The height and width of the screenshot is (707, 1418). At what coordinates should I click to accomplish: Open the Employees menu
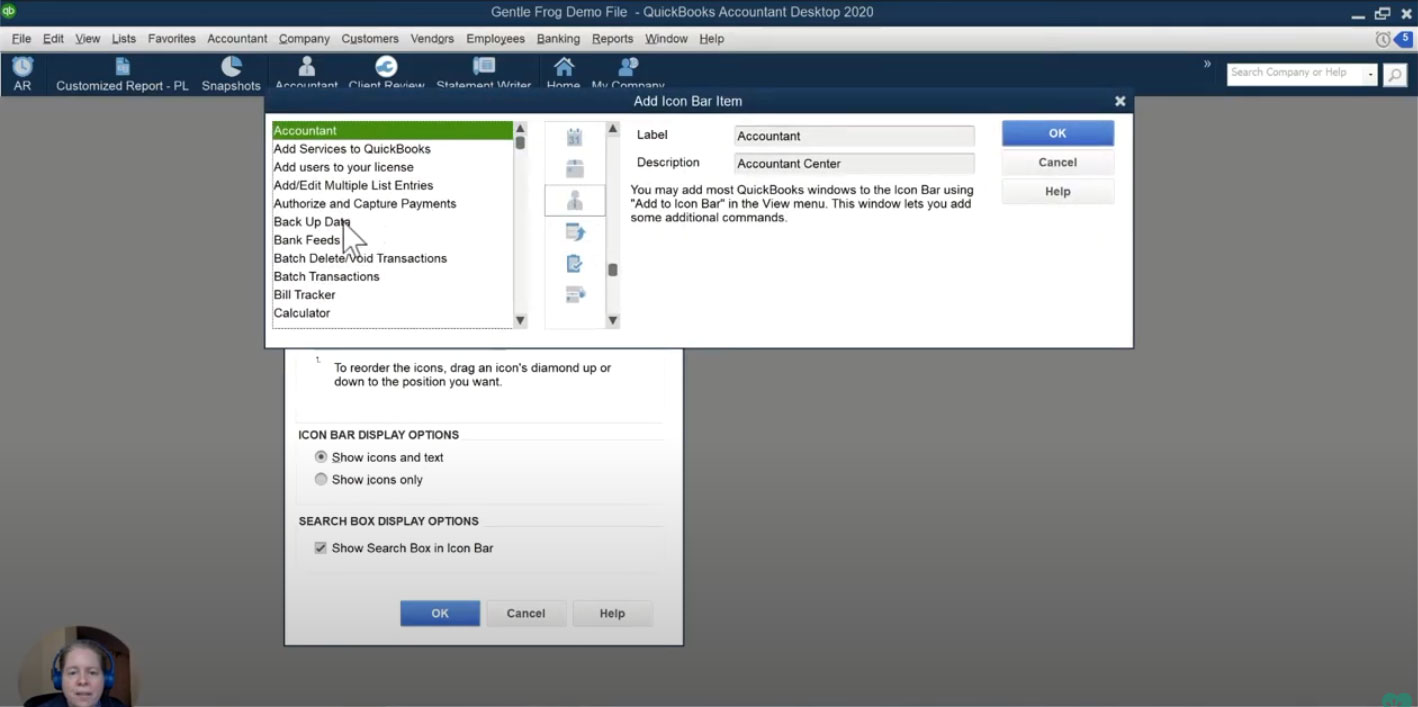point(495,39)
